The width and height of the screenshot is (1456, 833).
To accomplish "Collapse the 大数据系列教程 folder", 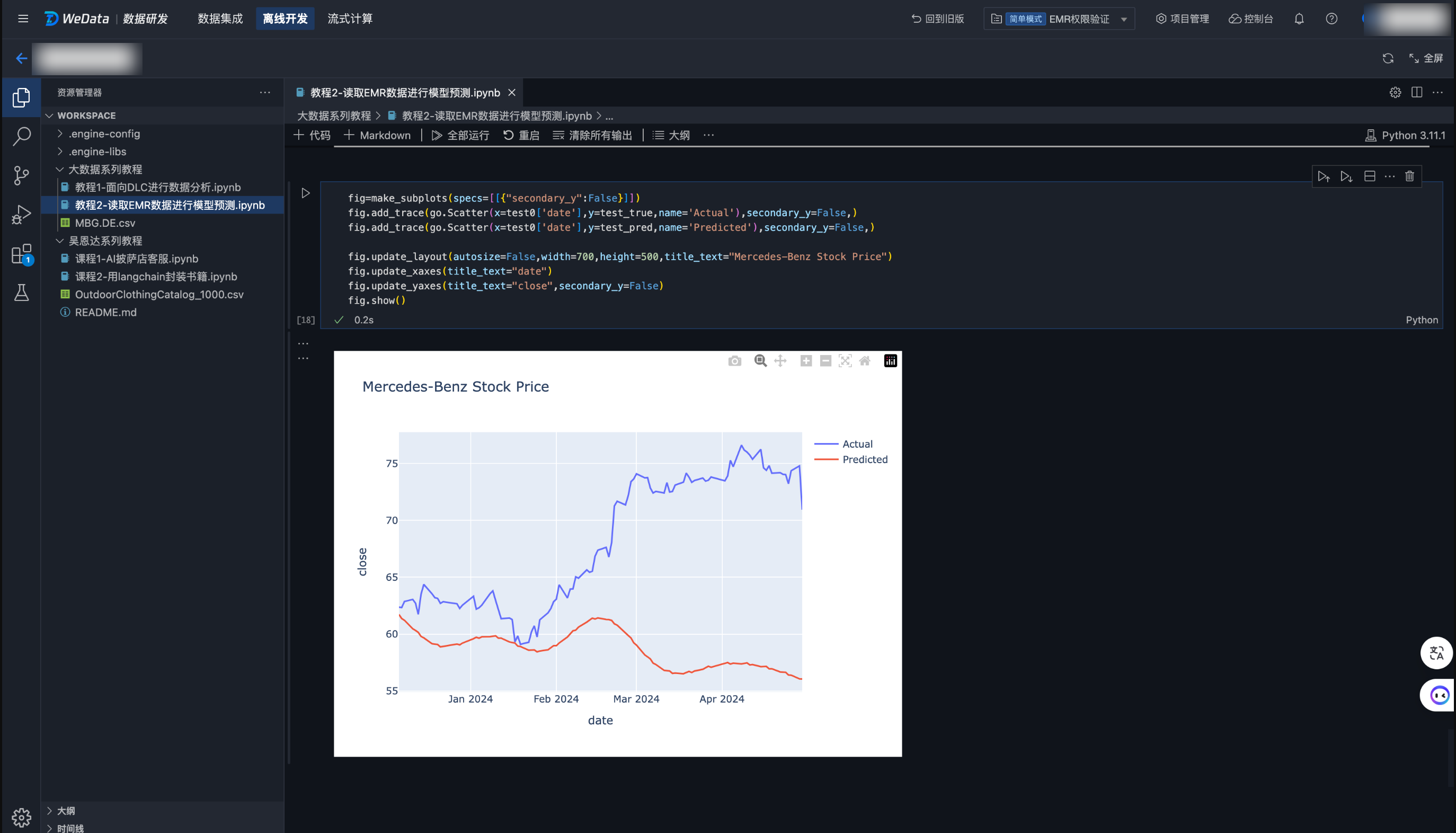I will [105, 170].
